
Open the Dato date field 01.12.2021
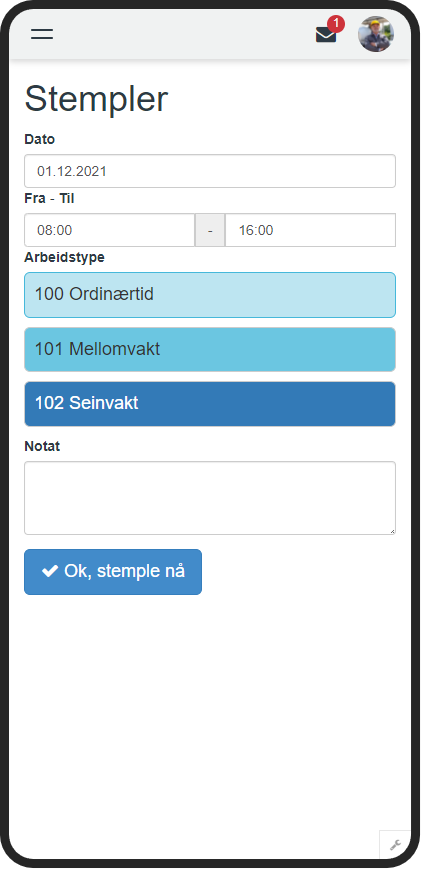point(210,171)
